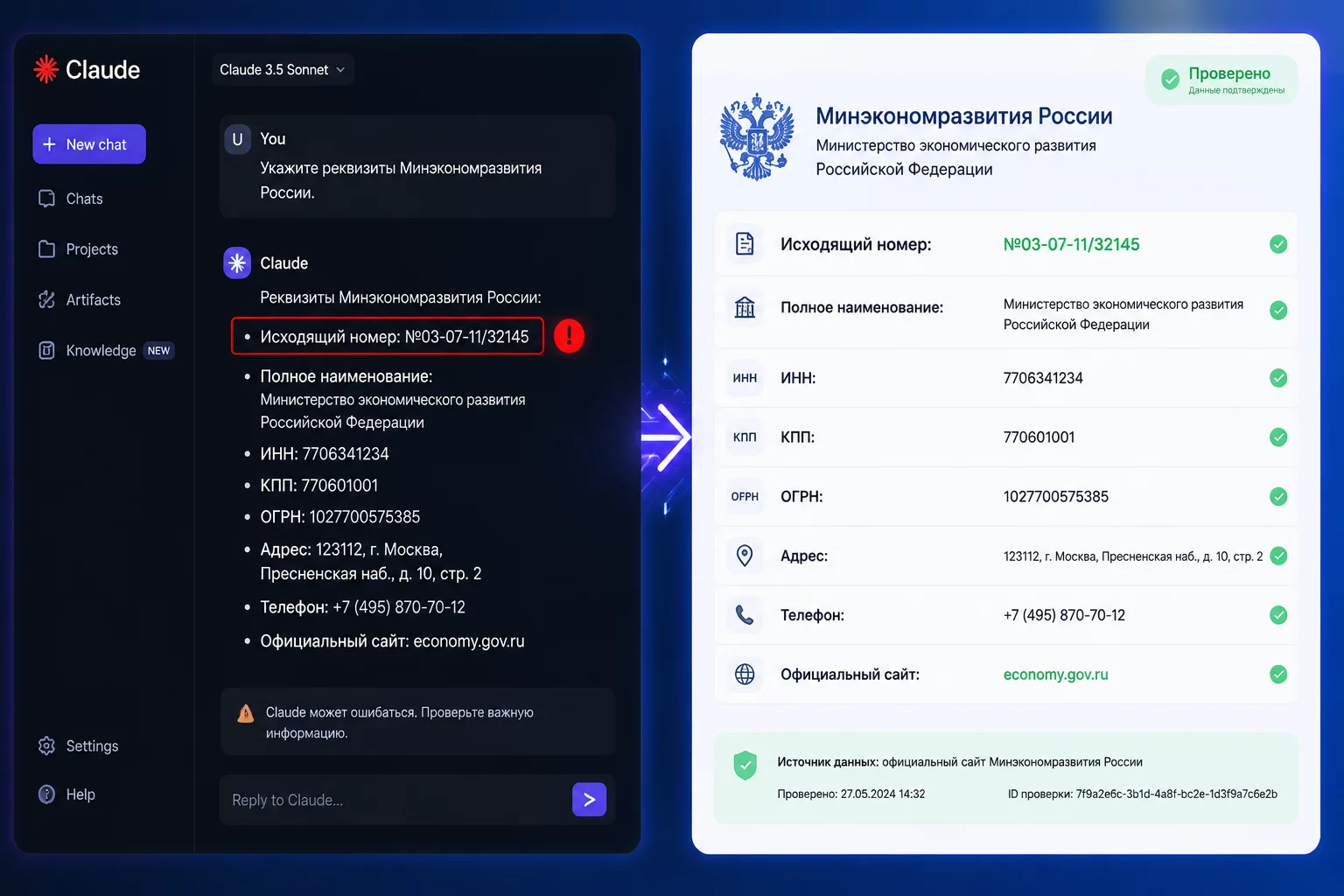This screenshot has height=896, width=1344.
Task: Click 'КПП: 770601001' line in chat
Action: tap(319, 486)
